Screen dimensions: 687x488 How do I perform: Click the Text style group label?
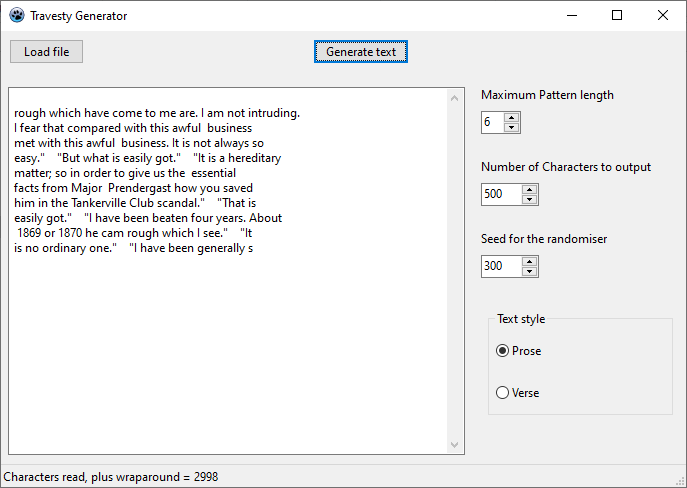coord(521,319)
